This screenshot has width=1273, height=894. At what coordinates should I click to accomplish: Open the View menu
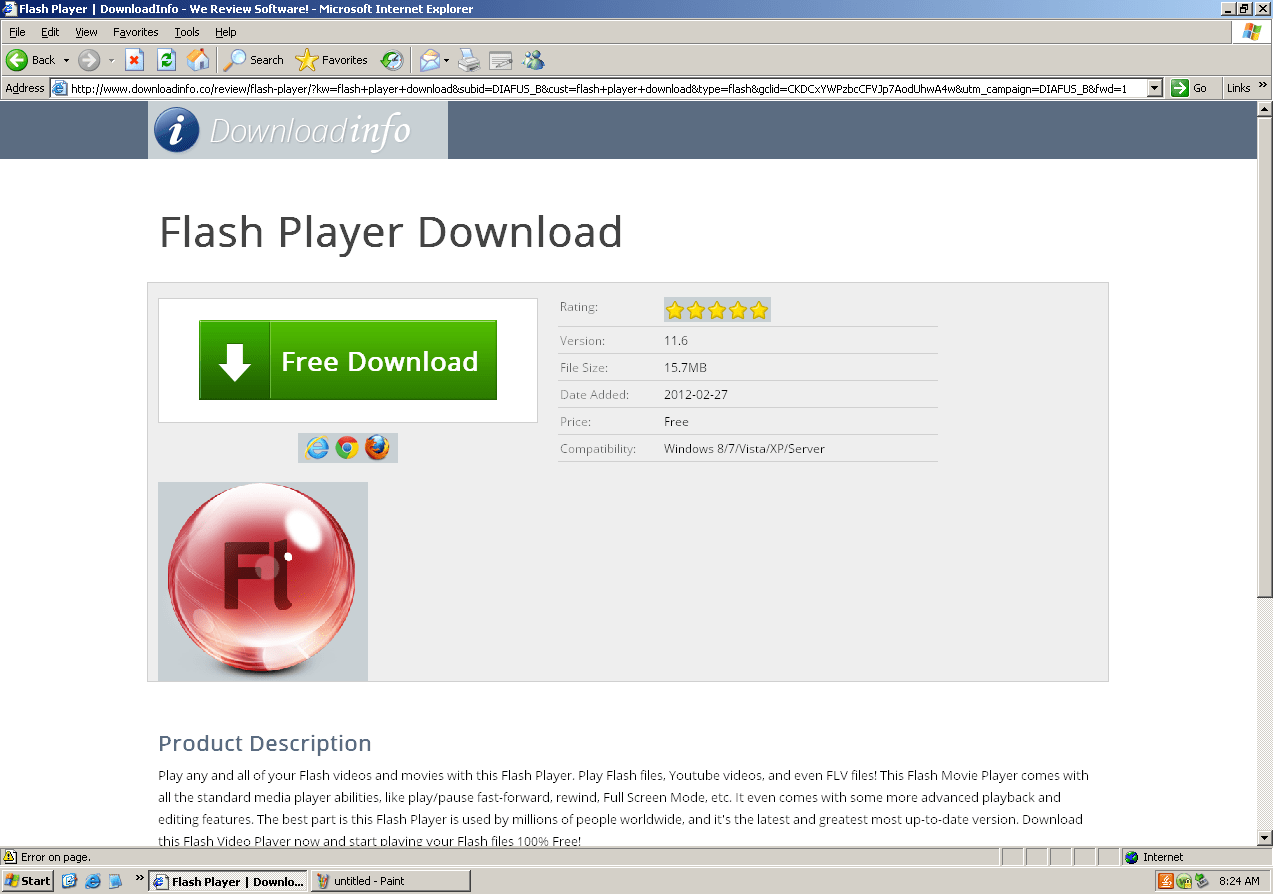(x=86, y=32)
